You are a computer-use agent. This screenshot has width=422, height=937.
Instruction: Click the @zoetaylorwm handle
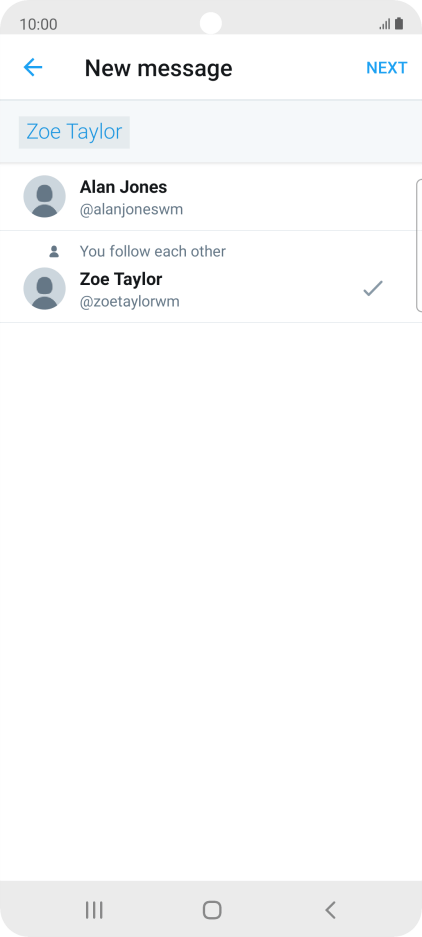tap(130, 302)
